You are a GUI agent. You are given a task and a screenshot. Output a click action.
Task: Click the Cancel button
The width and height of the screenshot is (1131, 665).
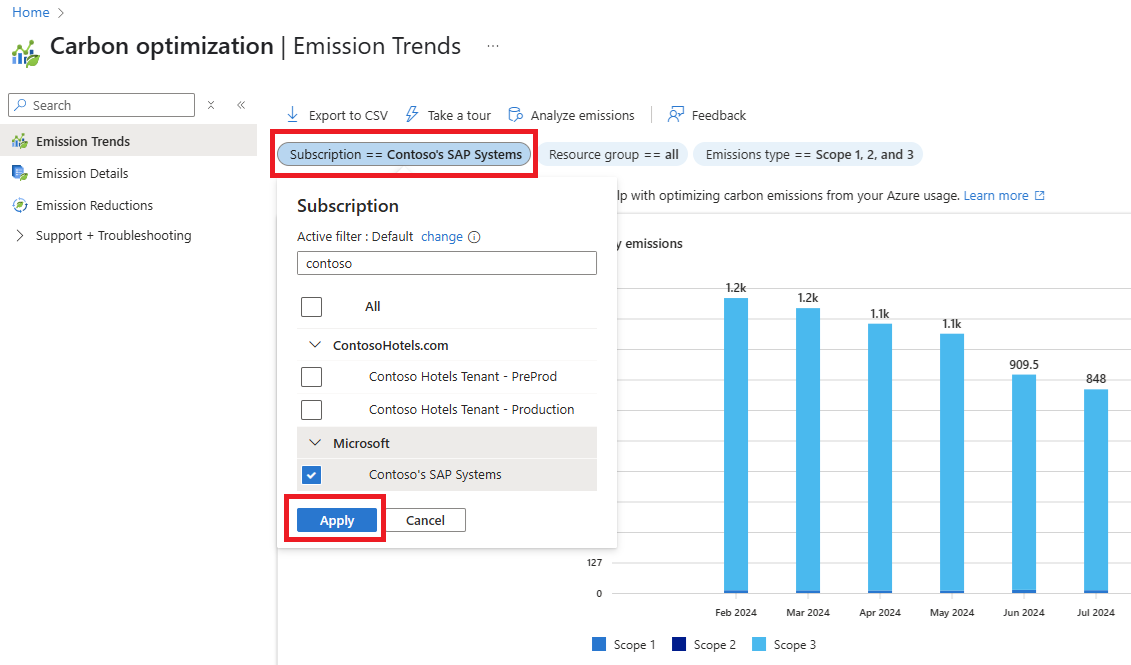coord(425,520)
